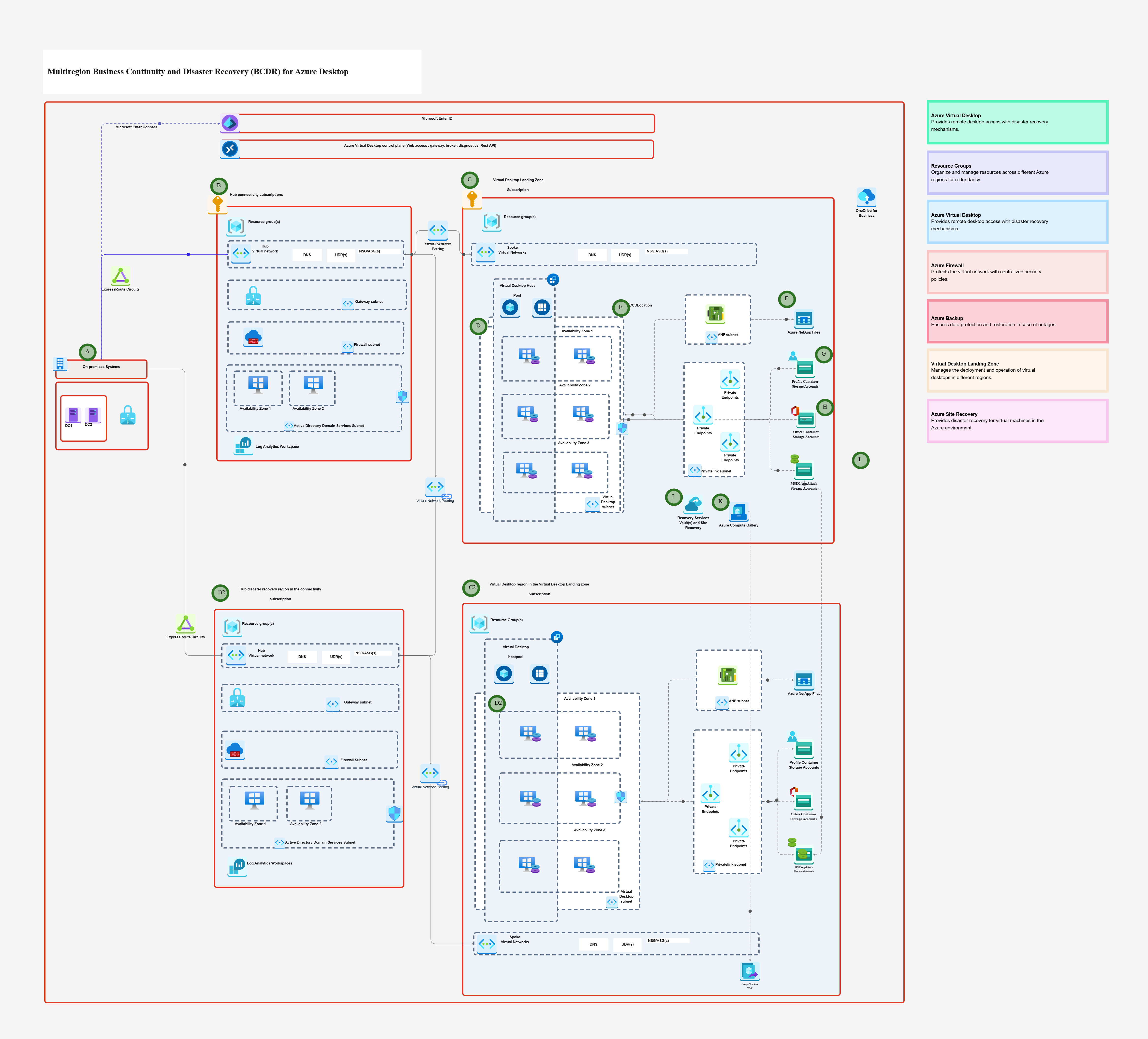Select the green circle marker E

tap(621, 308)
